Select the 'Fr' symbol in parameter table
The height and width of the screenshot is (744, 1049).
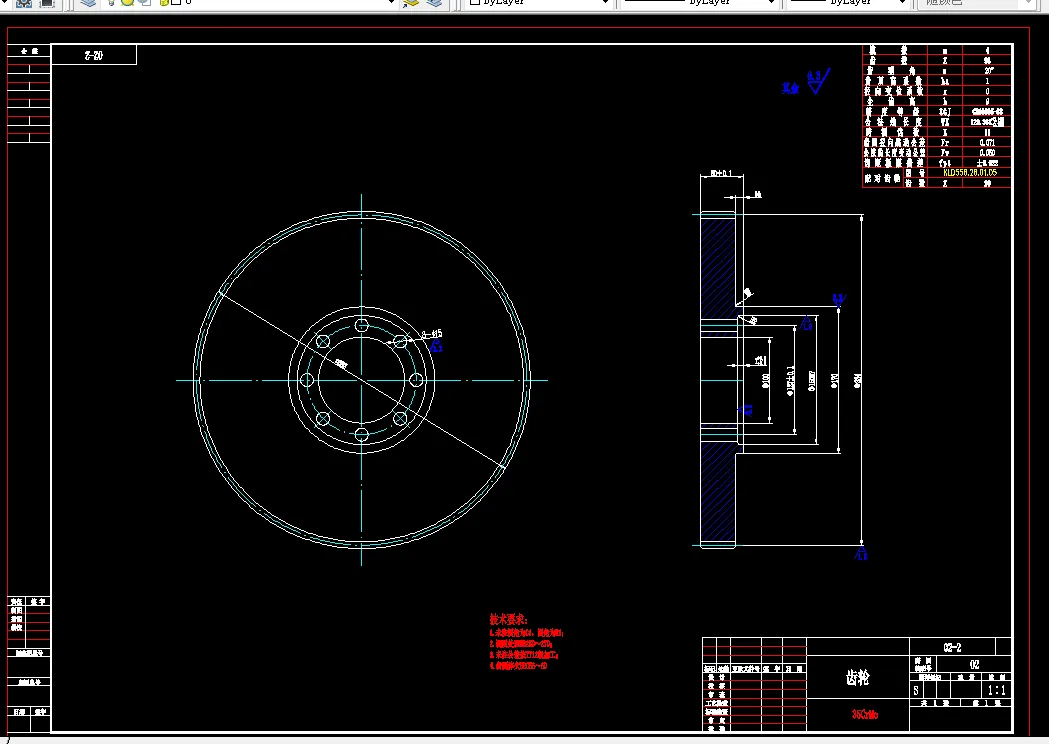pos(945,143)
